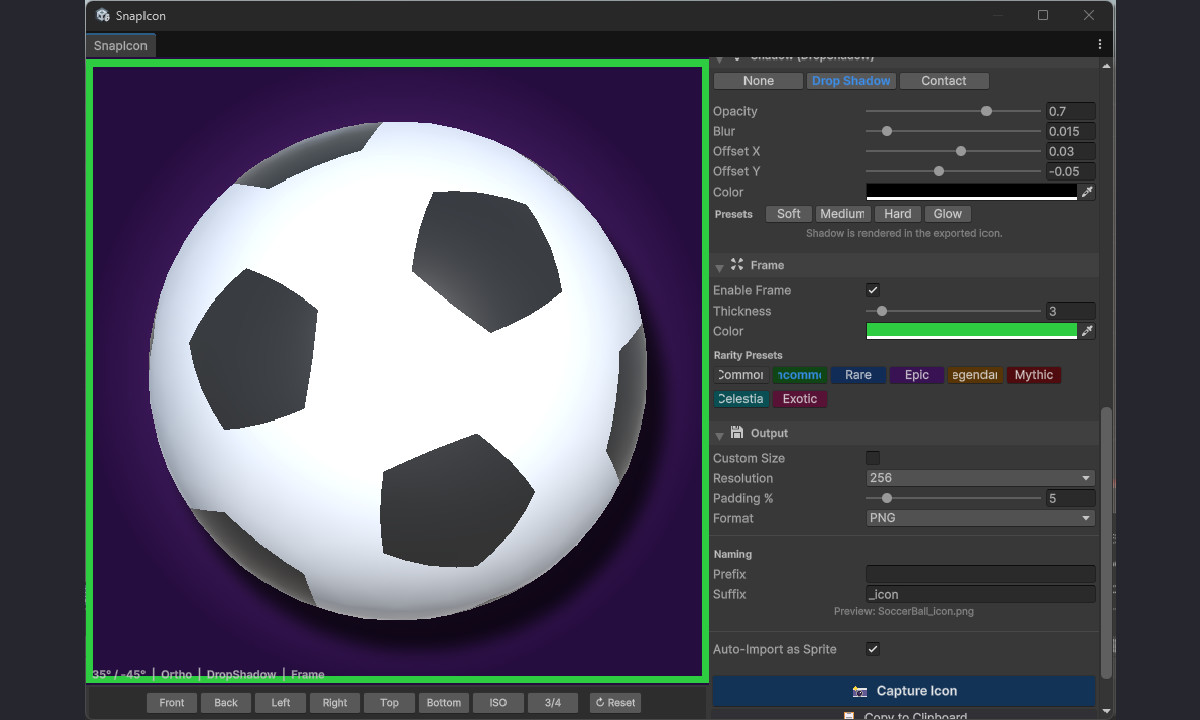Open the green frame color swatch

[971, 331]
